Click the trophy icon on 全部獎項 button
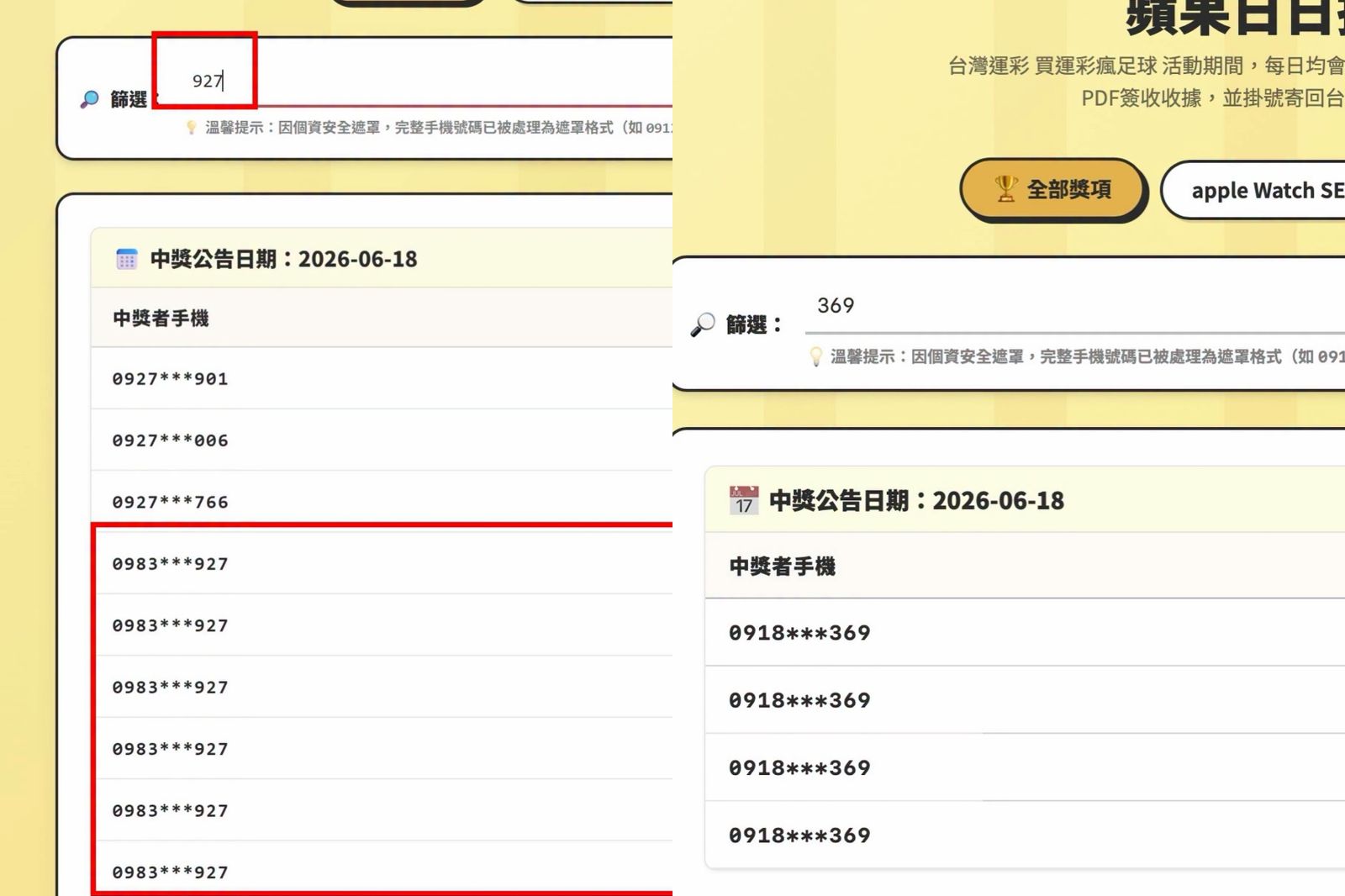 click(x=1005, y=189)
